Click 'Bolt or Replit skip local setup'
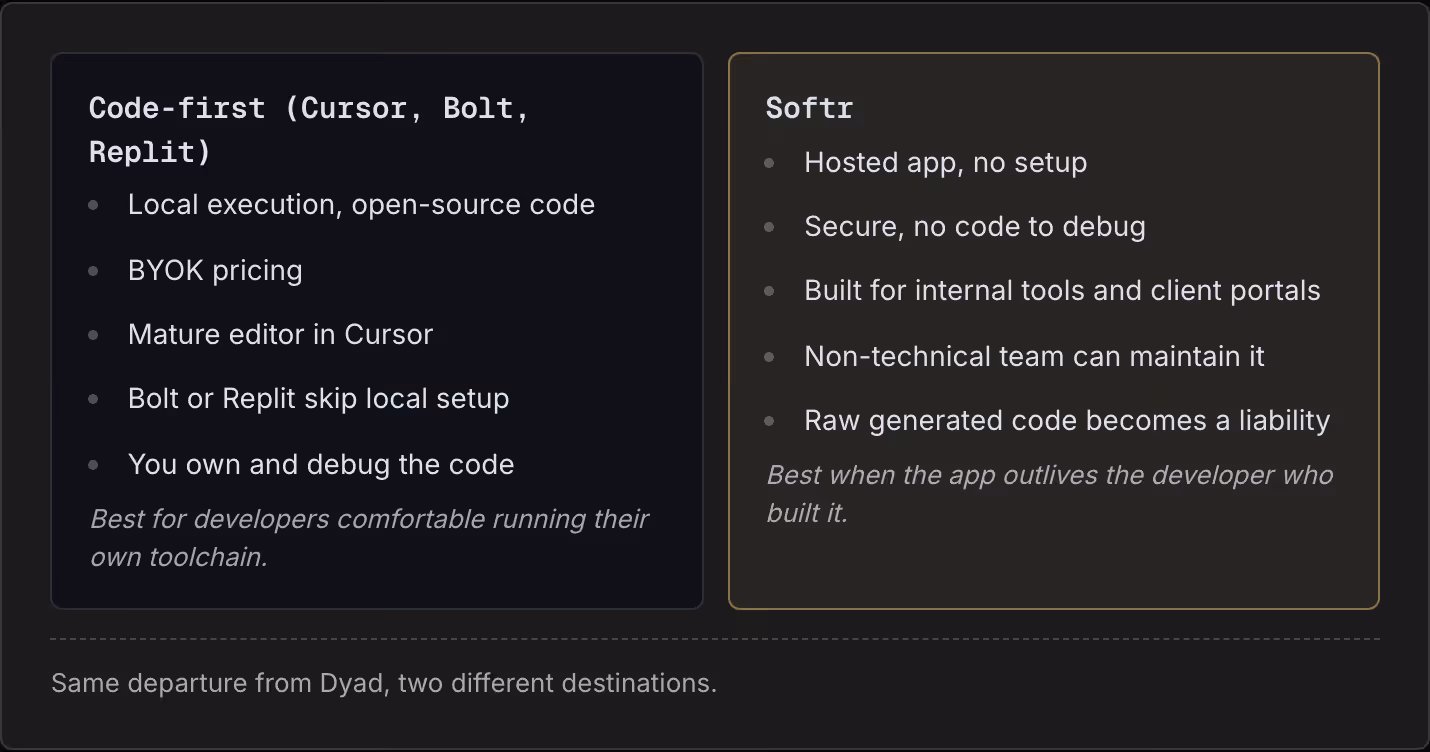Screen dimensions: 1430x752 tap(318, 398)
